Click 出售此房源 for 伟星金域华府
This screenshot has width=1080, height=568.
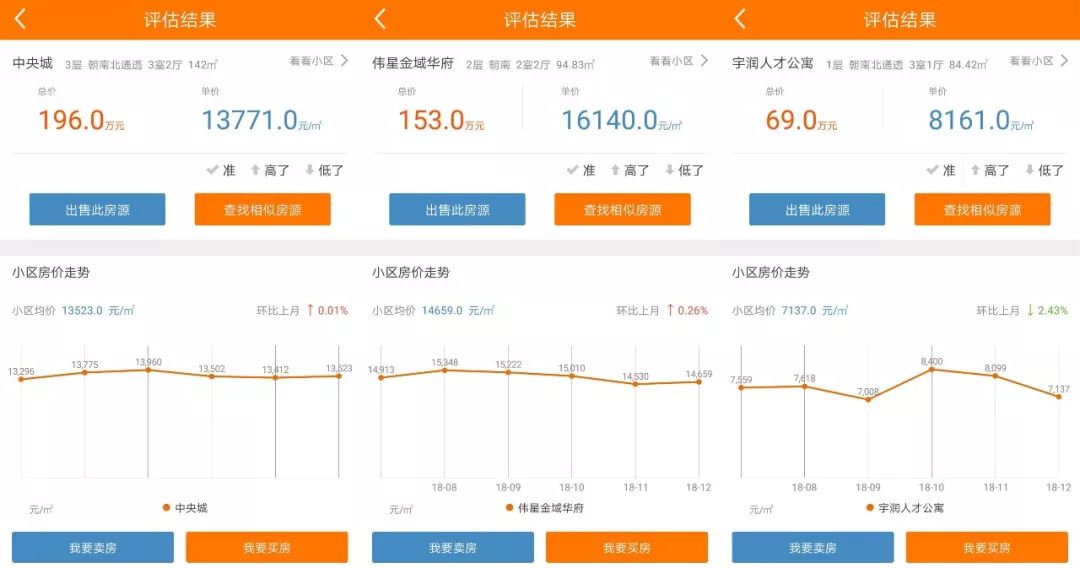pos(457,209)
